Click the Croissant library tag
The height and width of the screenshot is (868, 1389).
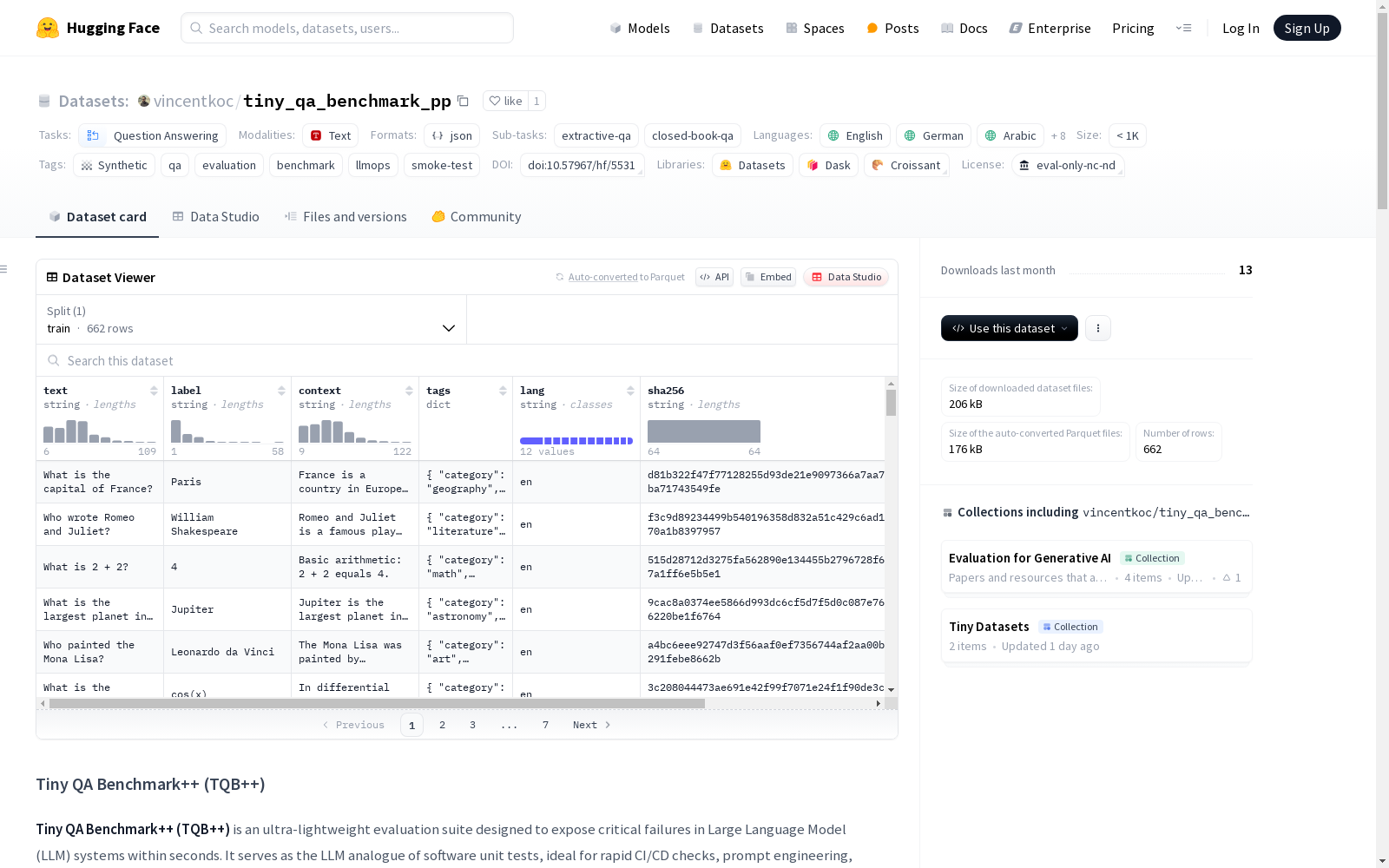[x=906, y=165]
